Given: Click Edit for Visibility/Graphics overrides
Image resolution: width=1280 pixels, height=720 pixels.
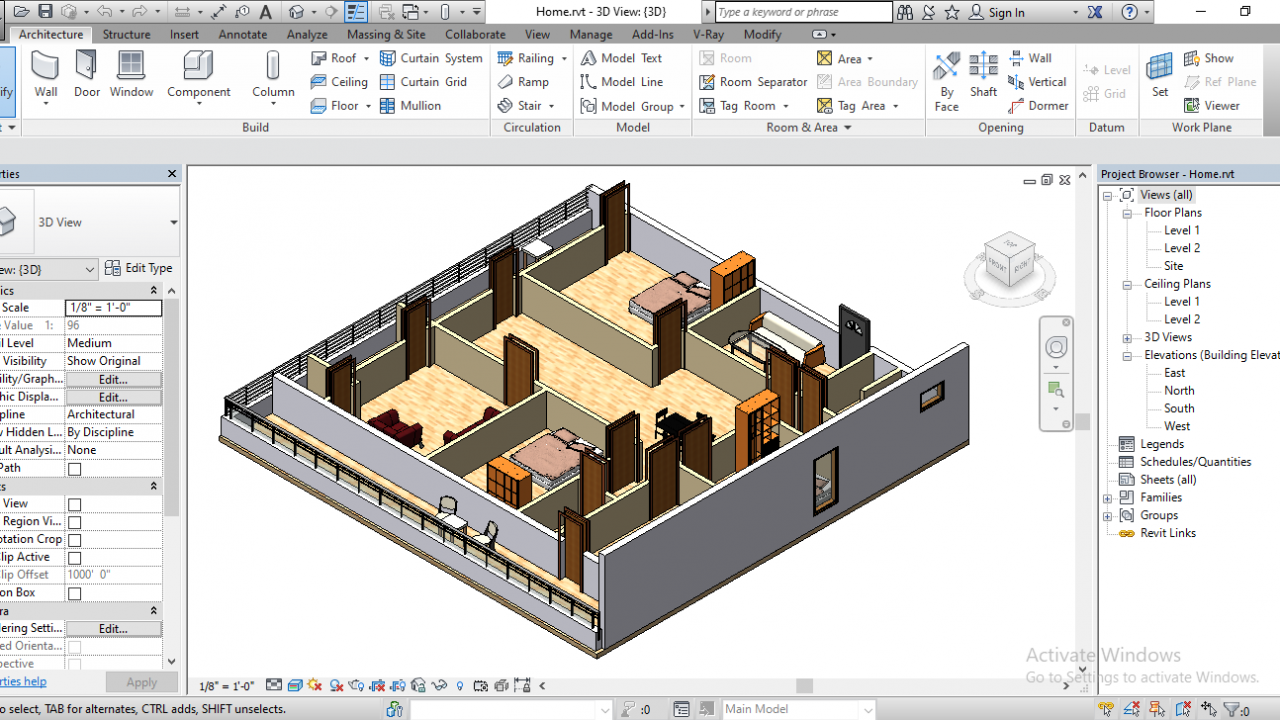Looking at the screenshot, I should 113,379.
